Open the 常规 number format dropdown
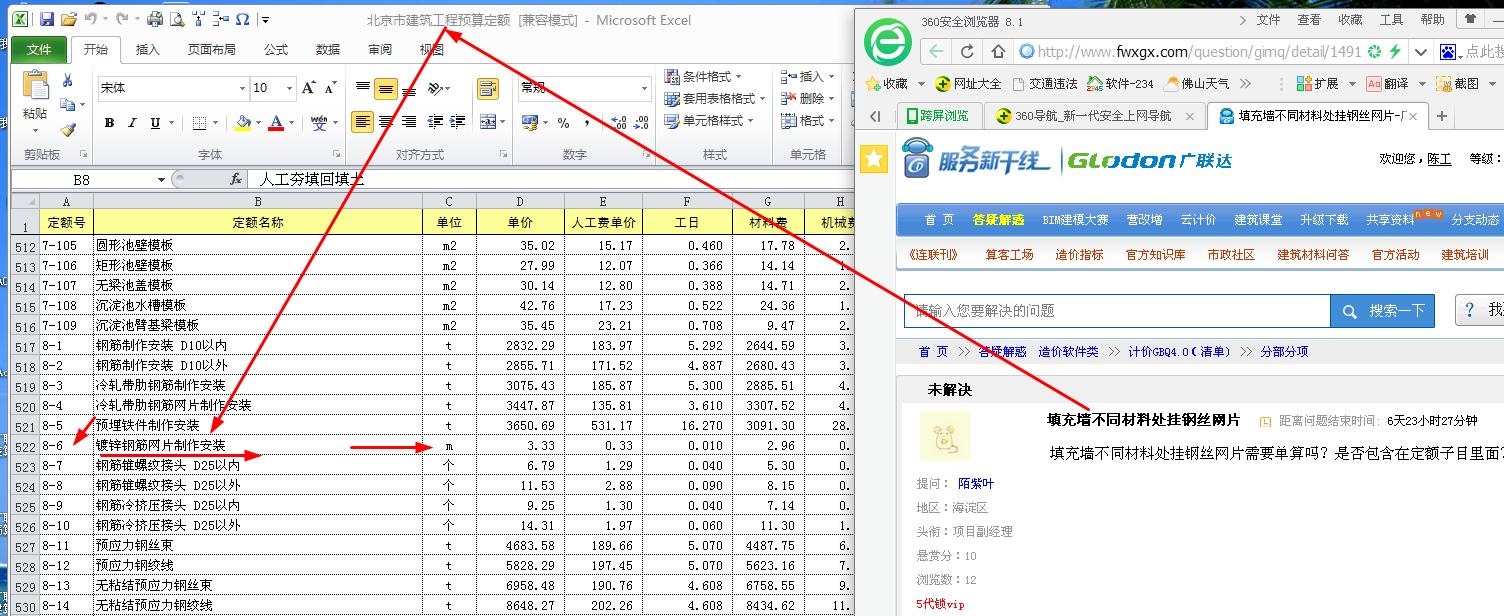The width and height of the screenshot is (1504, 616). pos(644,88)
